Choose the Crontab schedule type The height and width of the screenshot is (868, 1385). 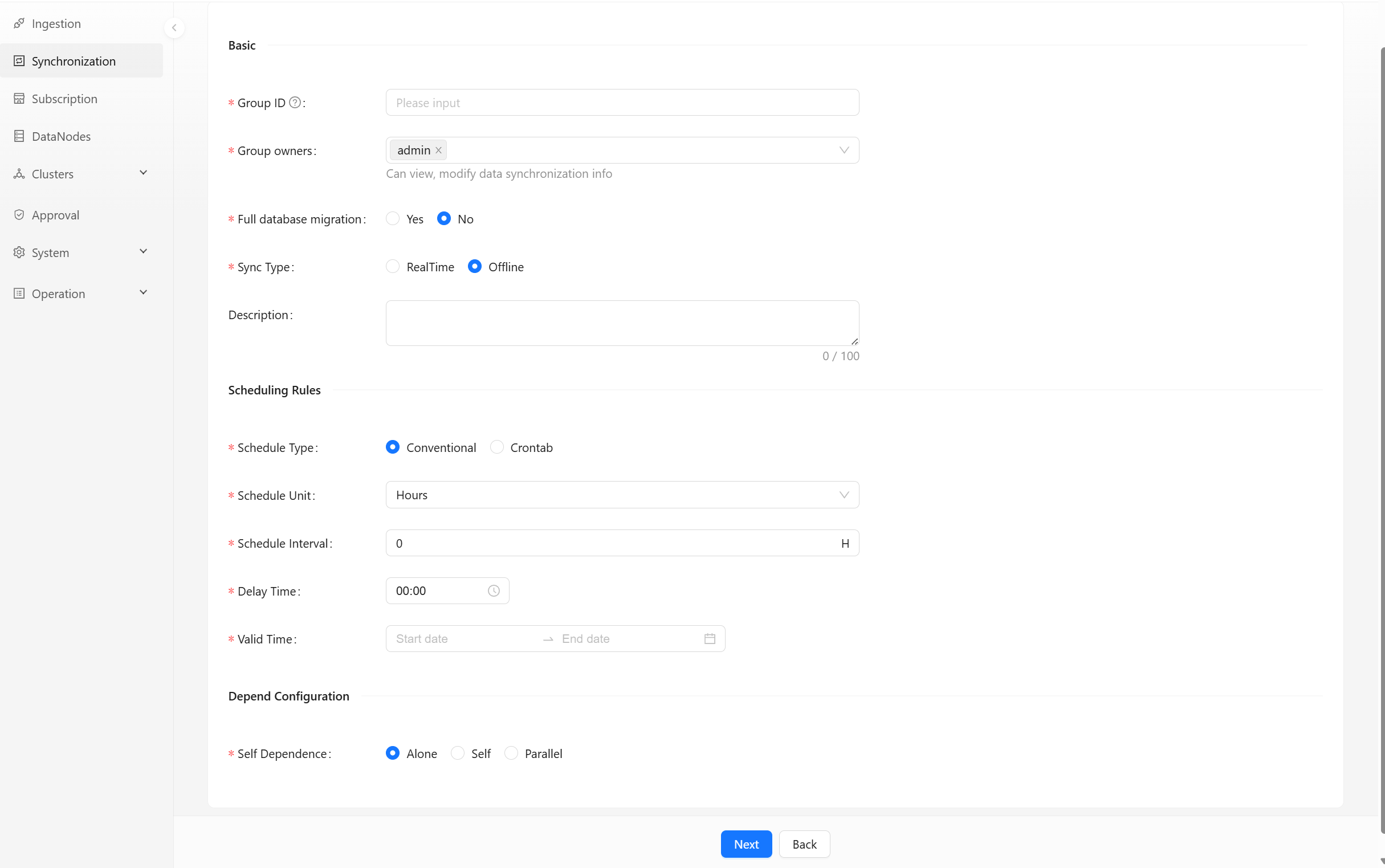(496, 447)
